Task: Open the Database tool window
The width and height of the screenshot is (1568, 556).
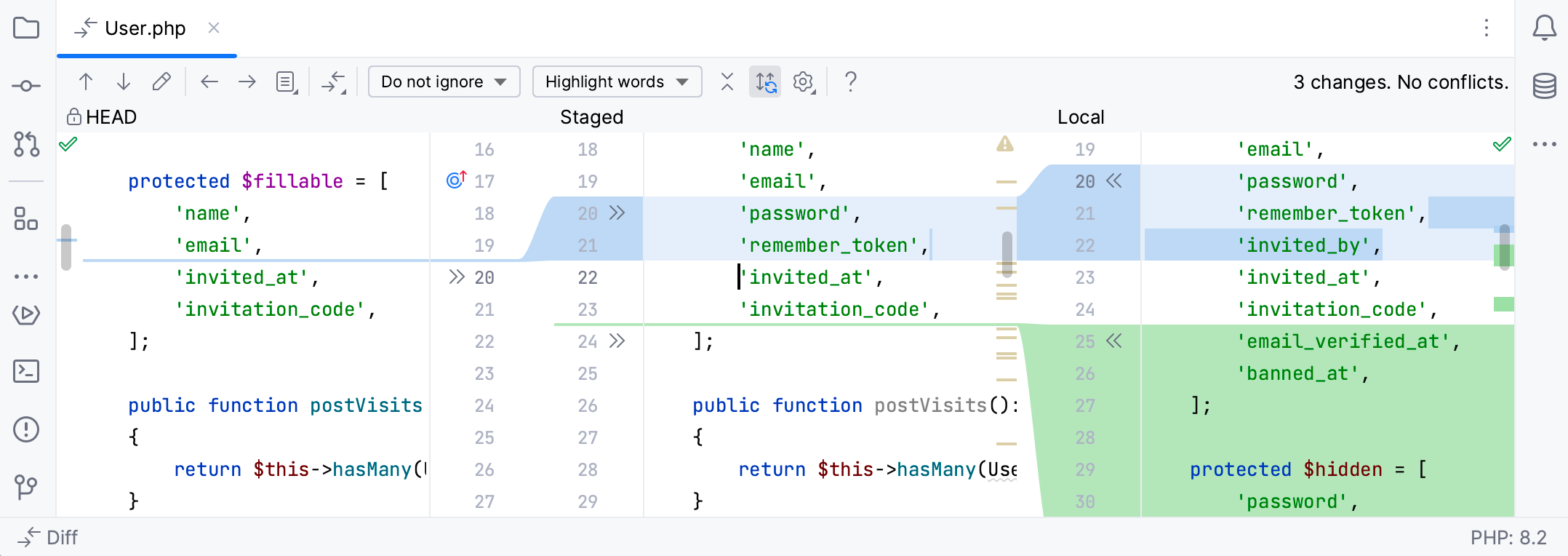Action: (1545, 86)
